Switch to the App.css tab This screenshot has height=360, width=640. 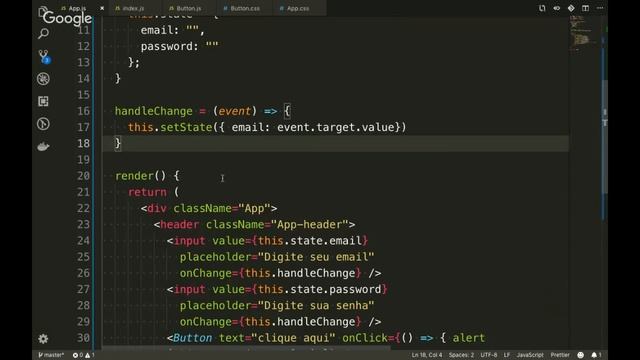(x=298, y=8)
